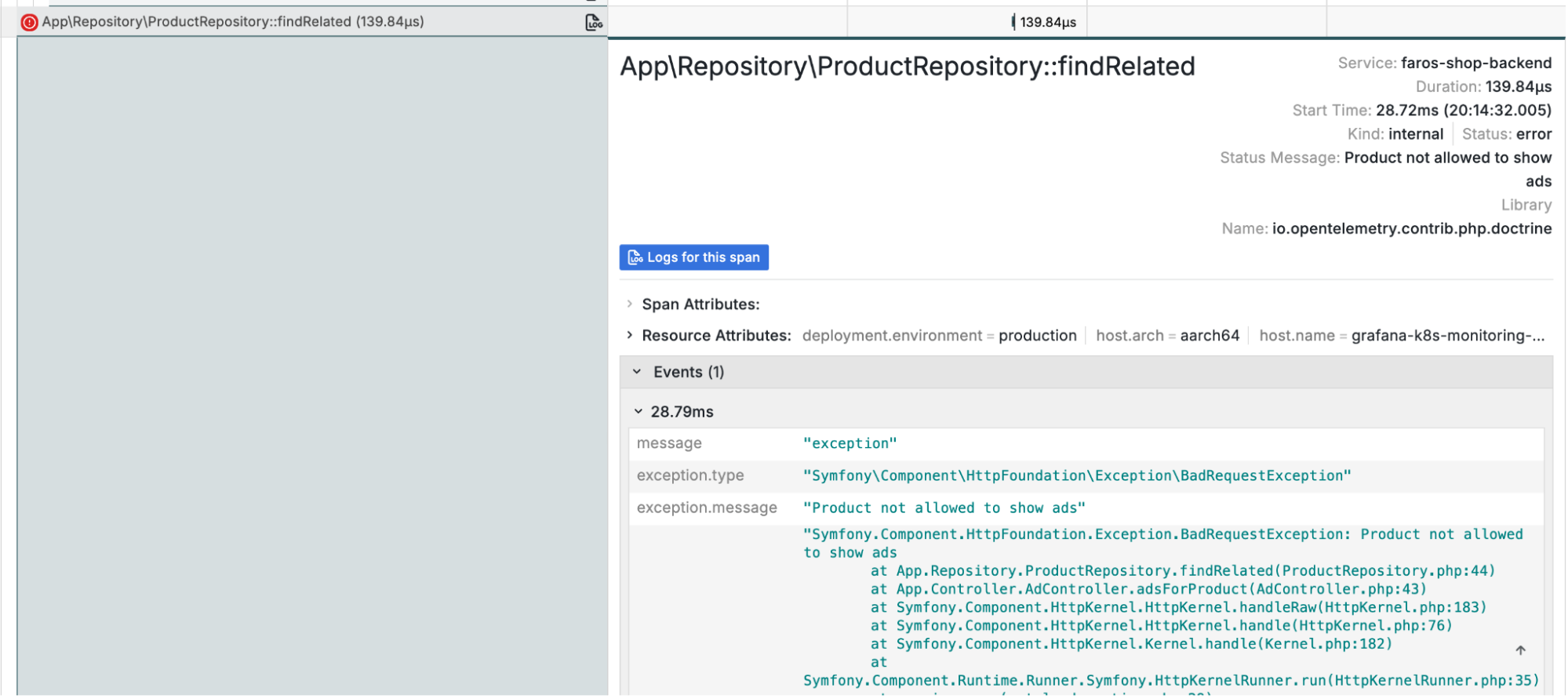Click the red error icon on the span row
The height and width of the screenshot is (699, 1568).
click(29, 22)
